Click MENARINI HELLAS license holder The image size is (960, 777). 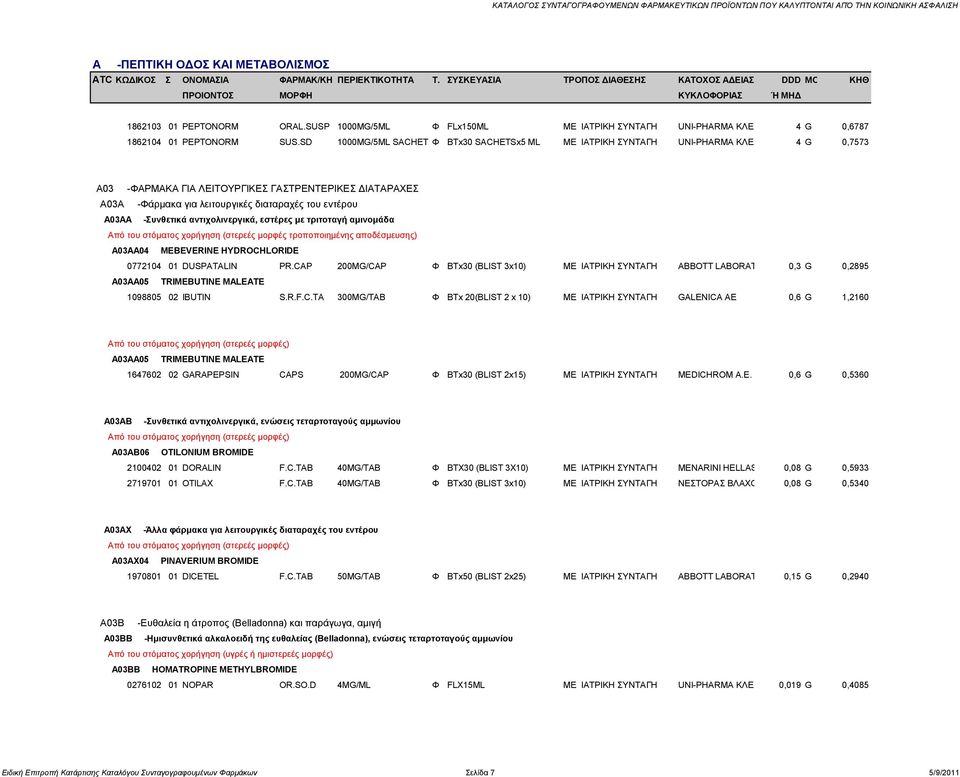coord(716,468)
